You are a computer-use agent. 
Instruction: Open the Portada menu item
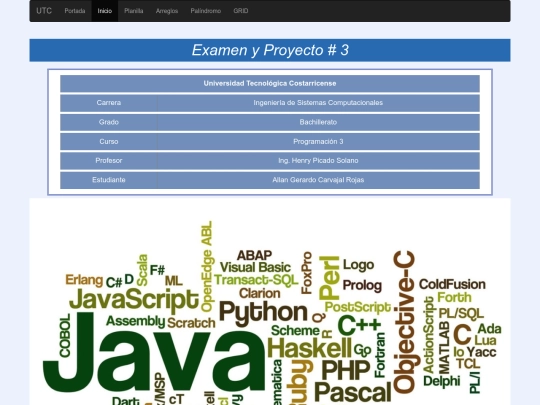click(x=75, y=11)
